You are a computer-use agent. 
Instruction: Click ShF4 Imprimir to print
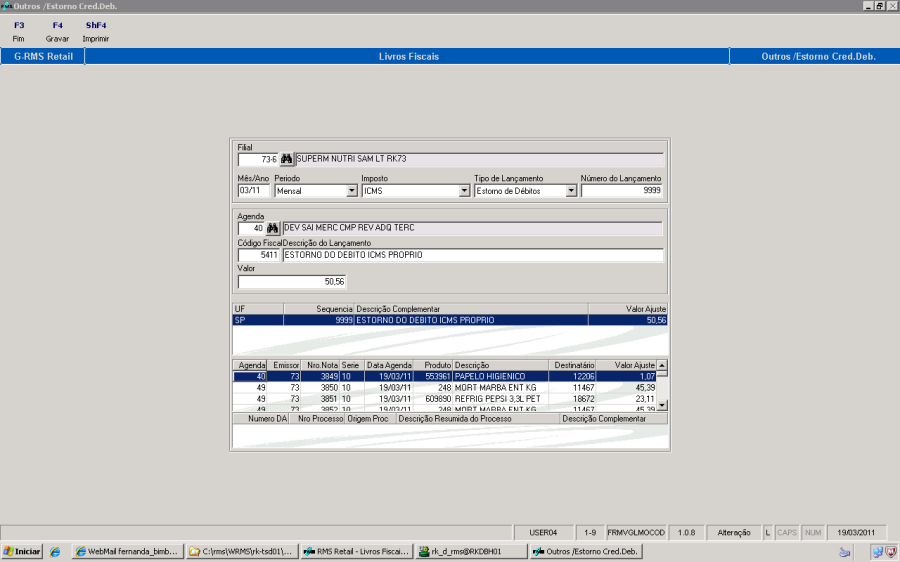[x=96, y=31]
